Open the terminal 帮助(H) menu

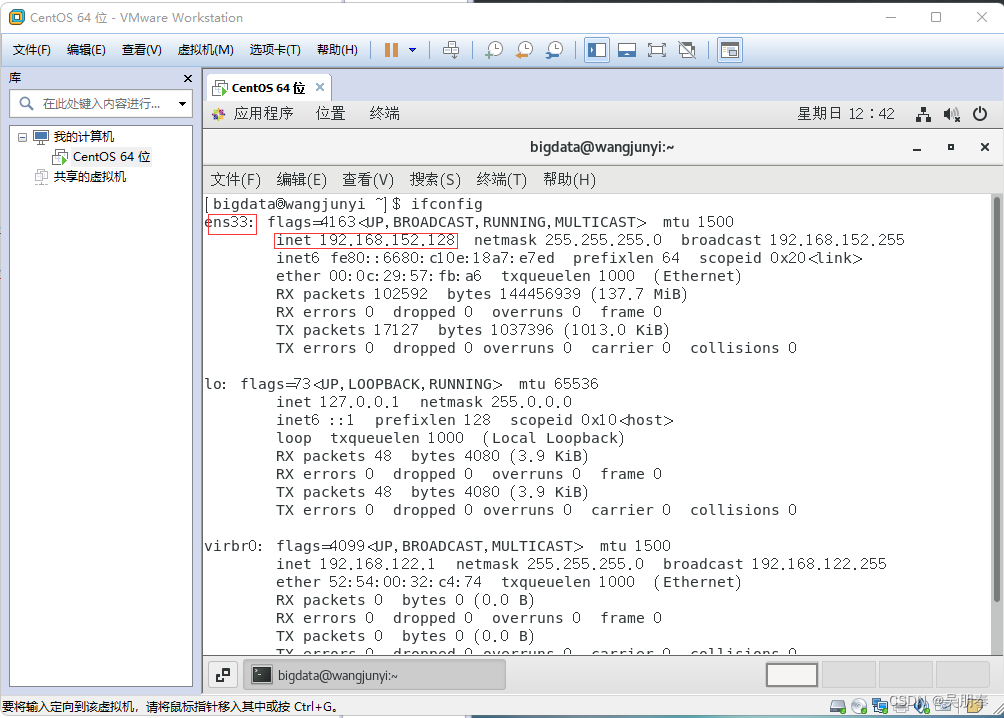coord(569,179)
